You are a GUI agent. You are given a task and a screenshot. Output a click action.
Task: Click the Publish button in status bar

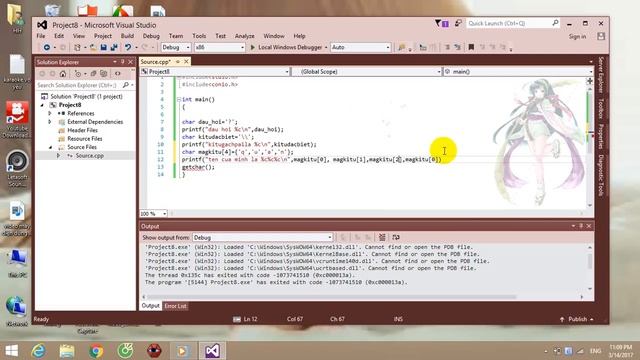[x=577, y=319]
